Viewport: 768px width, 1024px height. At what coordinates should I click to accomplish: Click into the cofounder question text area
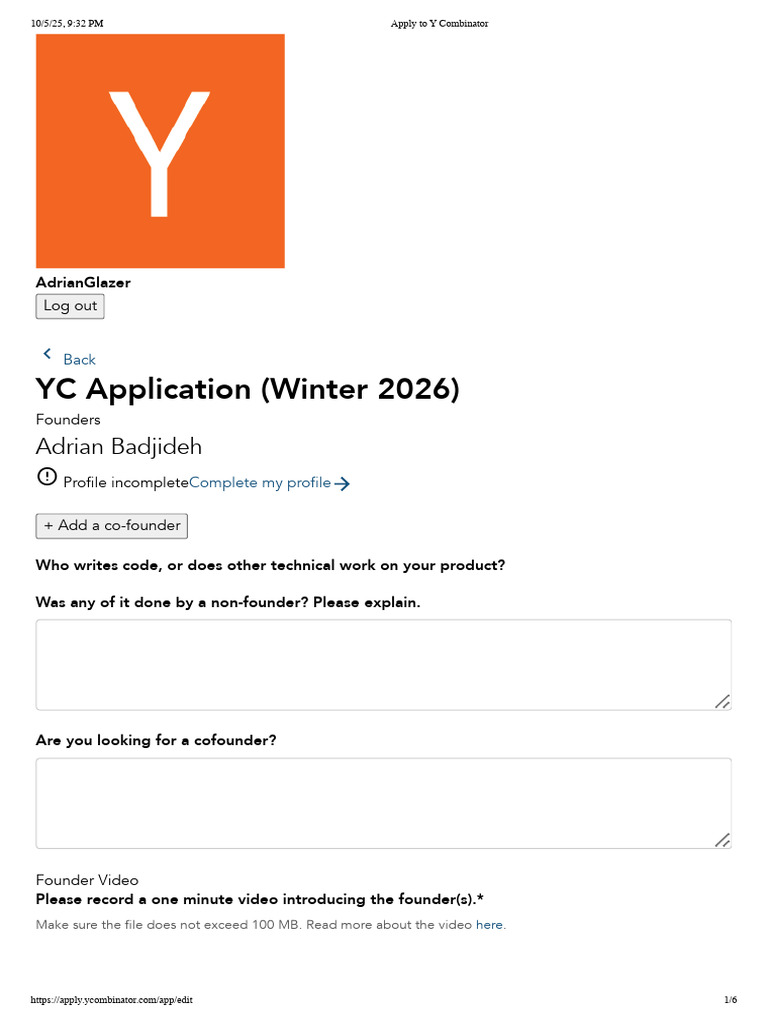click(383, 803)
